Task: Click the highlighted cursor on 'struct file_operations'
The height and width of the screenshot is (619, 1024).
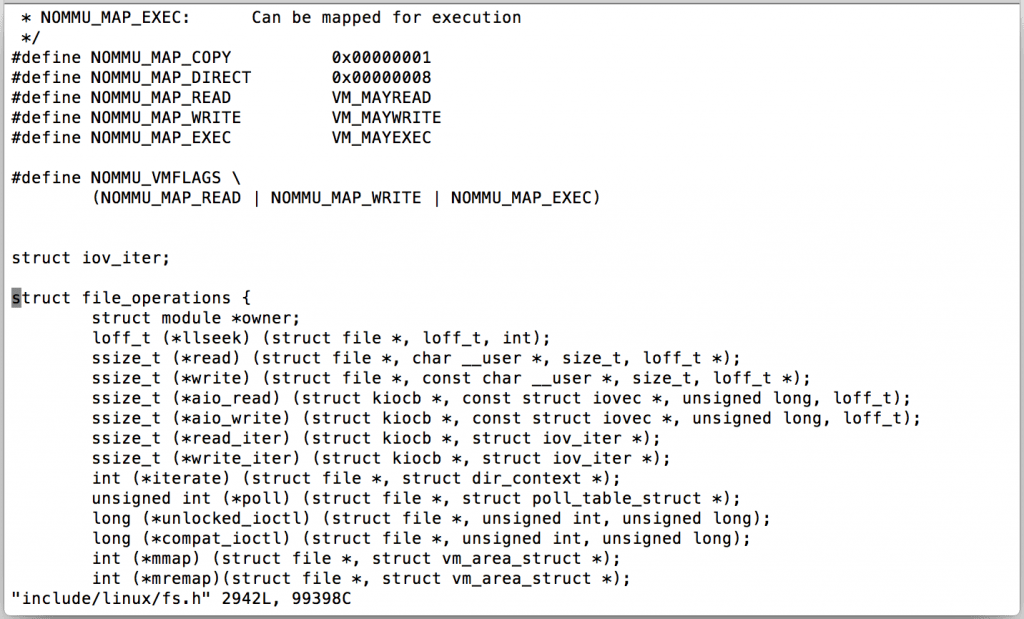Action: point(16,298)
